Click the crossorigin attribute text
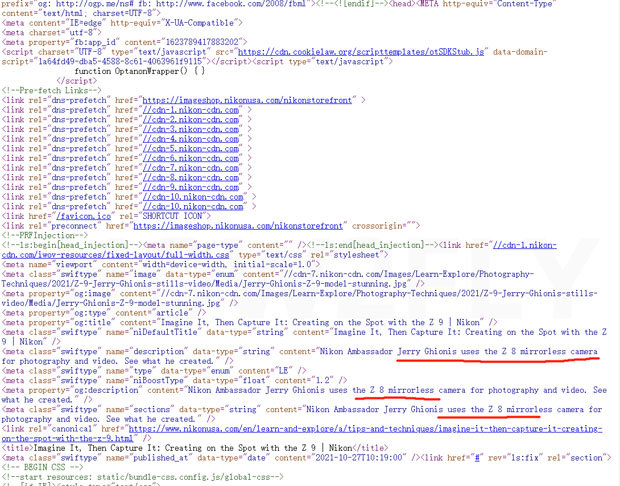This screenshot has width=620, height=486. 382,226
